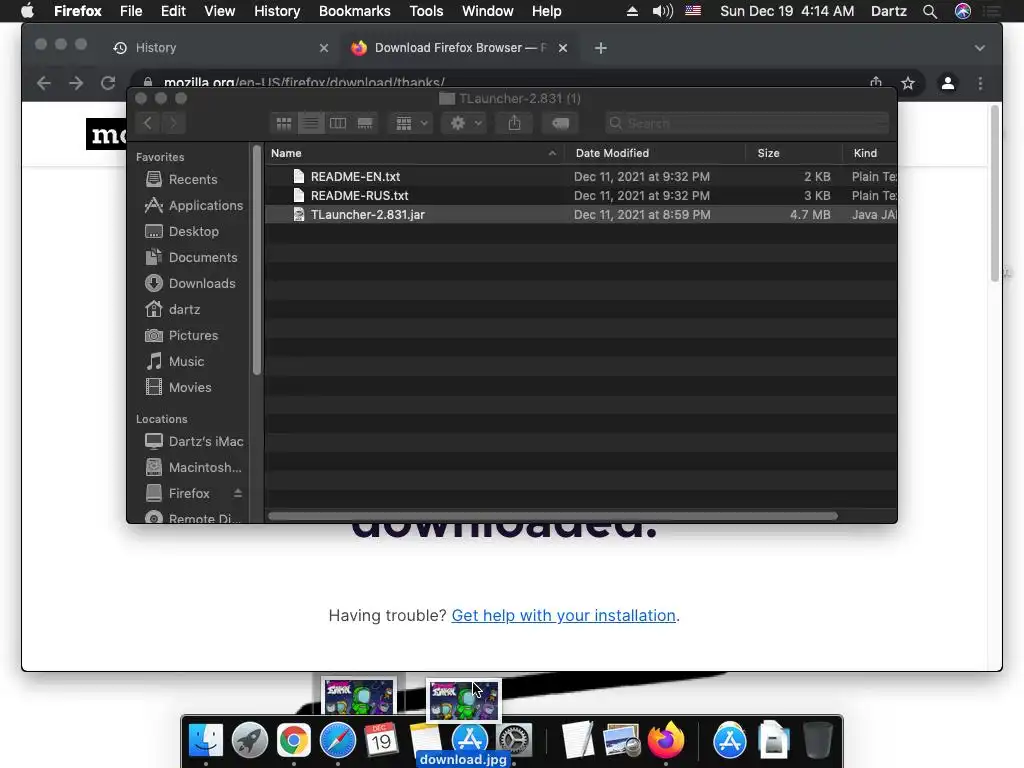Click the browser Forward arrow
1024x768 pixels.
(x=76, y=83)
